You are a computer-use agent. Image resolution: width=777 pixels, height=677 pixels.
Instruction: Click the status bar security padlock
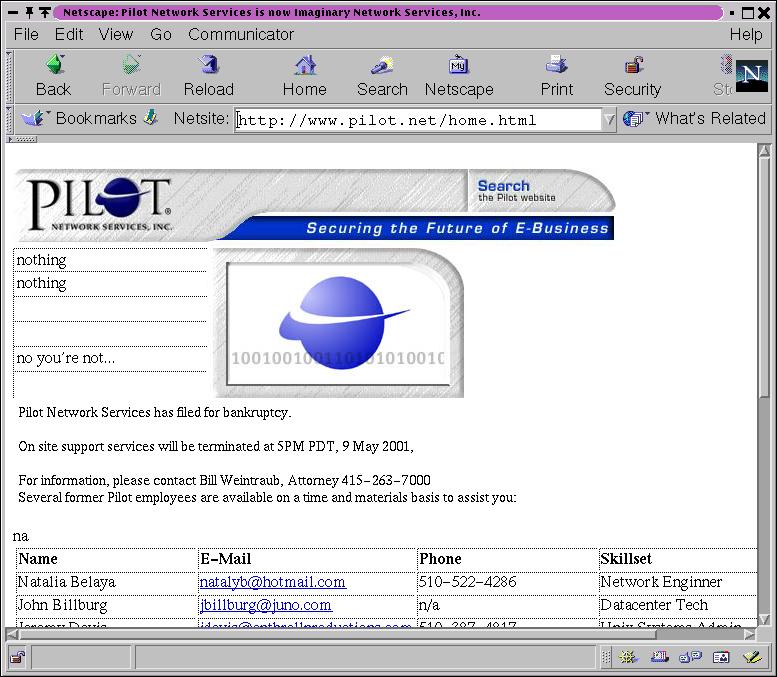tap(18, 658)
